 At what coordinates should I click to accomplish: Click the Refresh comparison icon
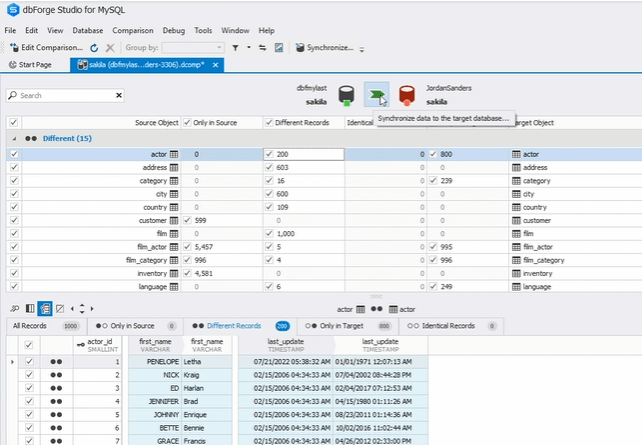point(94,48)
